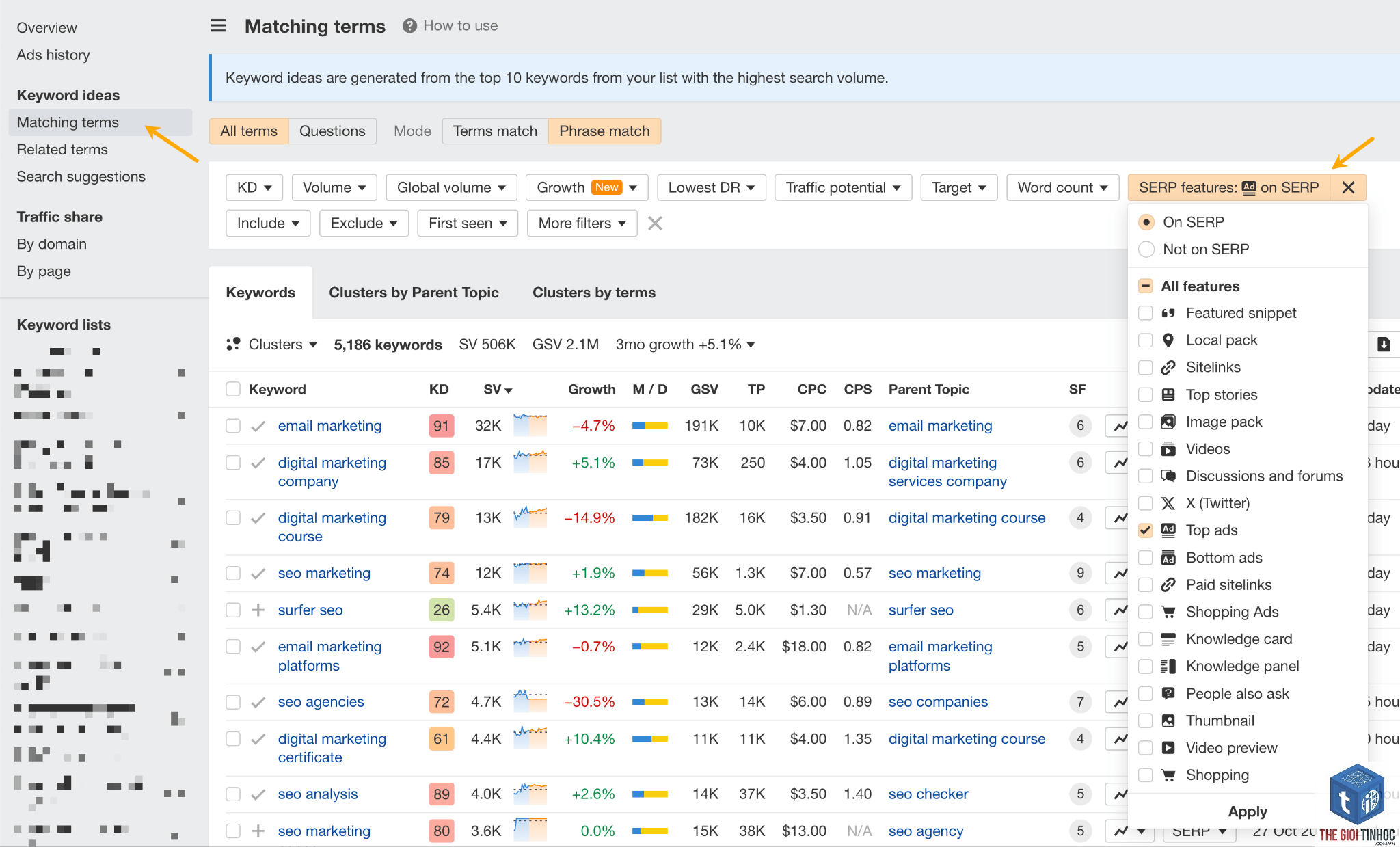The width and height of the screenshot is (1400, 847).
Task: Clear the SERP features filter with X
Action: pos(1348,187)
